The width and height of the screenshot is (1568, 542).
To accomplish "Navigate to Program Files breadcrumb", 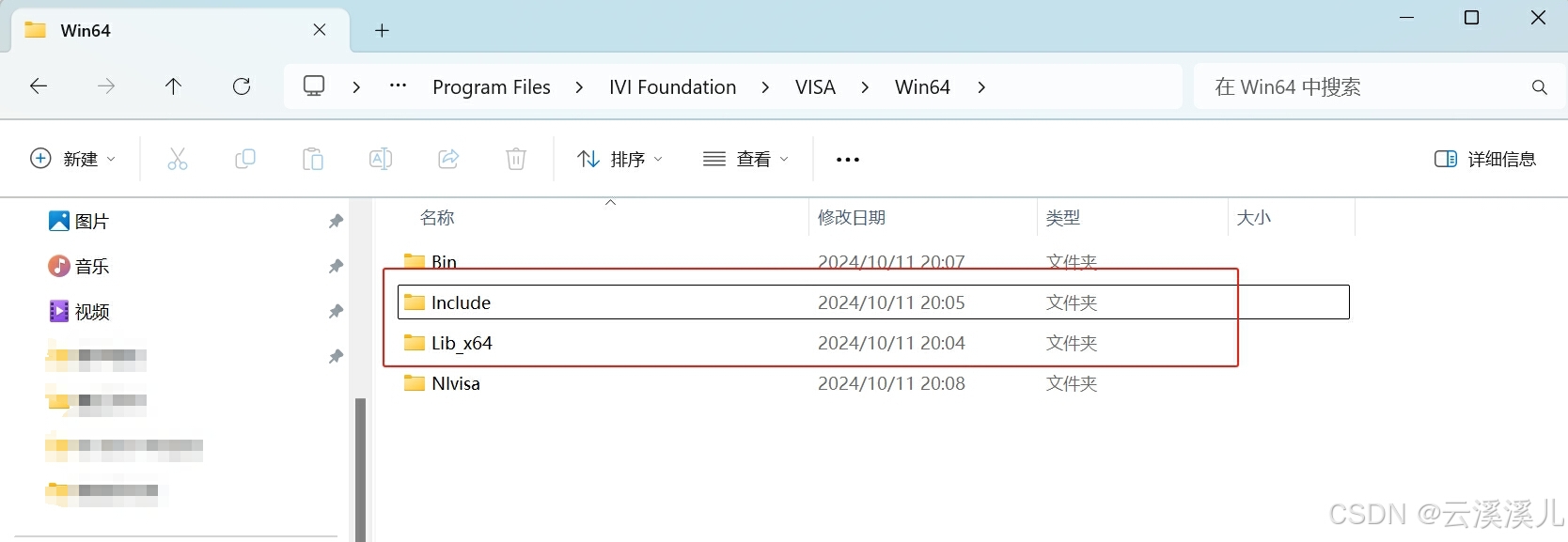I will tap(492, 87).
